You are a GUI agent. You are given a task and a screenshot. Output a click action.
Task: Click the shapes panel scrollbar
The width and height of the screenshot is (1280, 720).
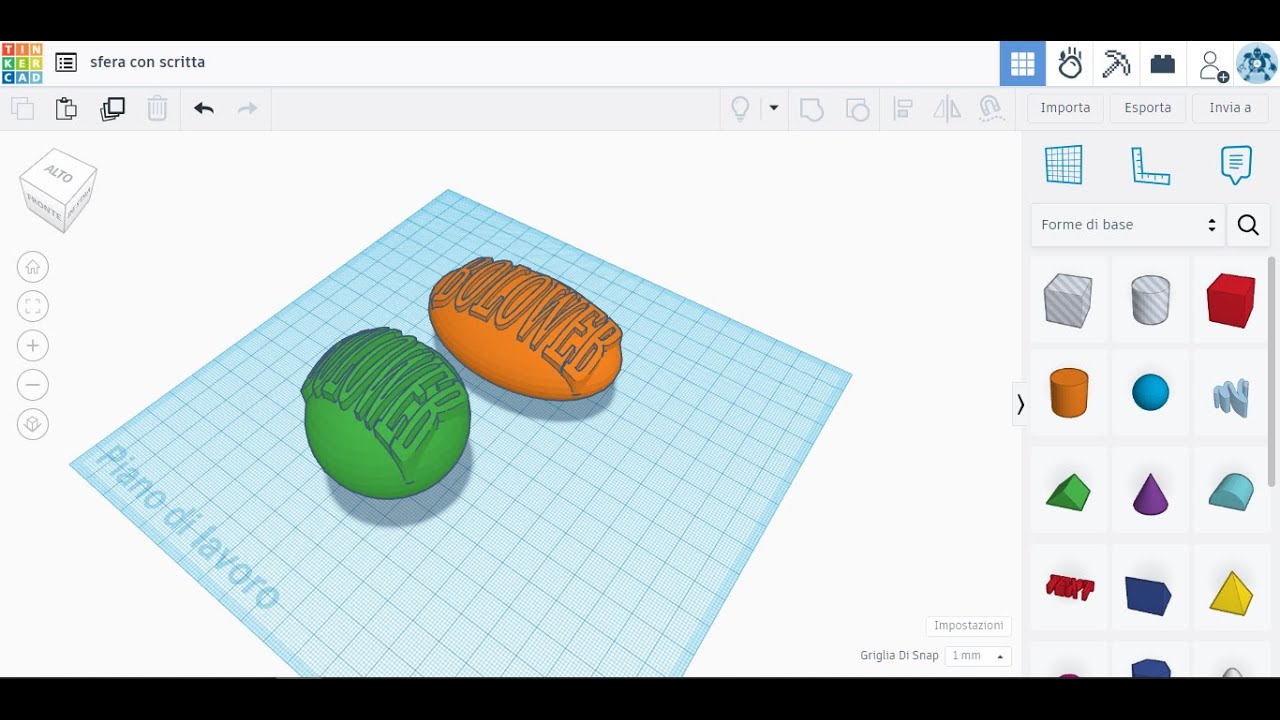[x=1272, y=371]
